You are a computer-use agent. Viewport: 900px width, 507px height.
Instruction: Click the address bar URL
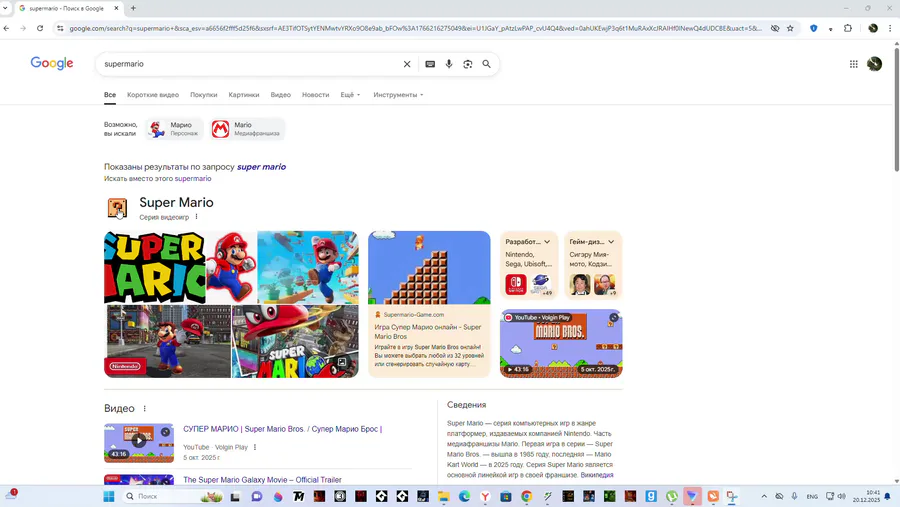click(x=416, y=28)
